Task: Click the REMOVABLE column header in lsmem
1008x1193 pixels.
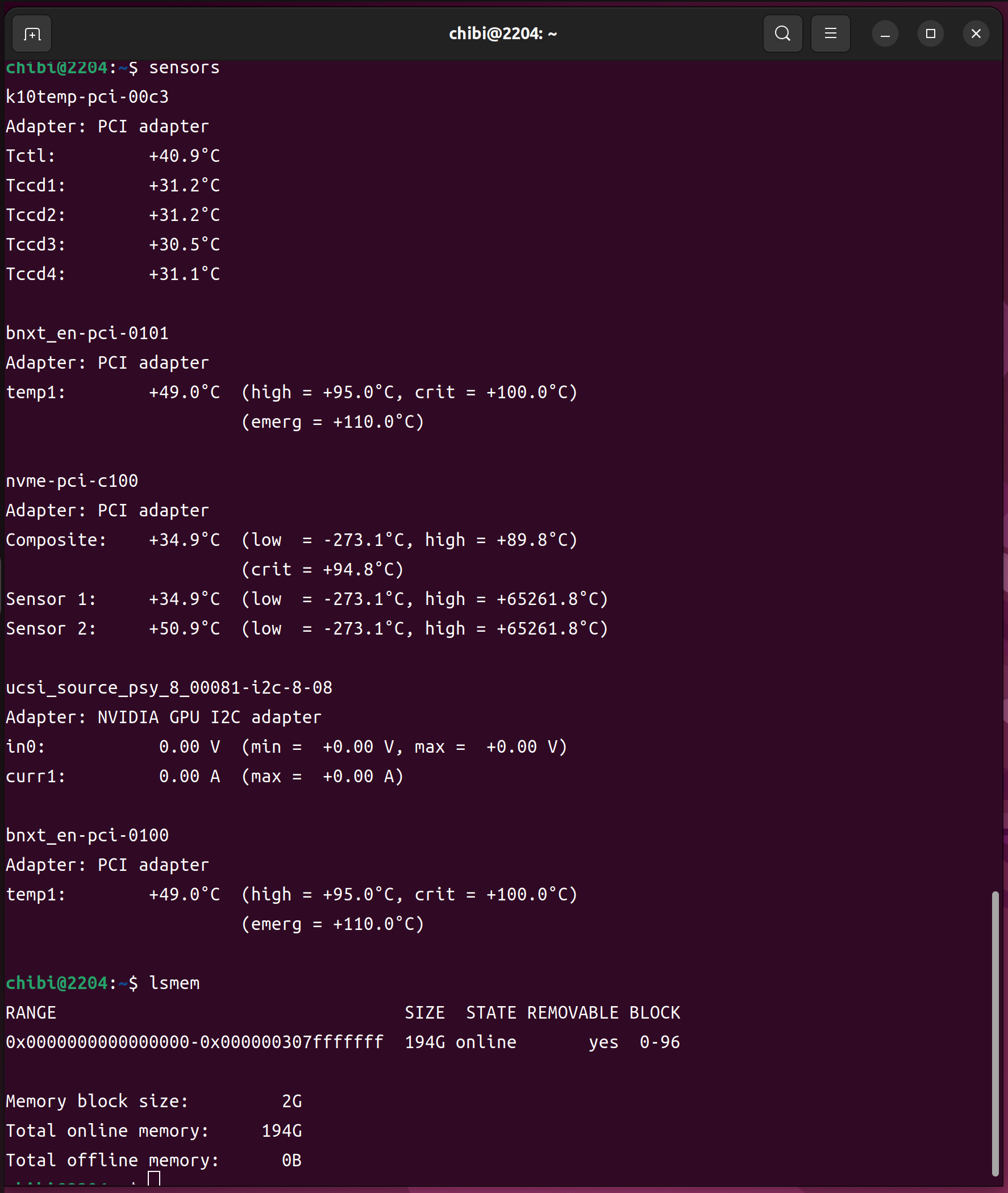Action: (573, 1013)
